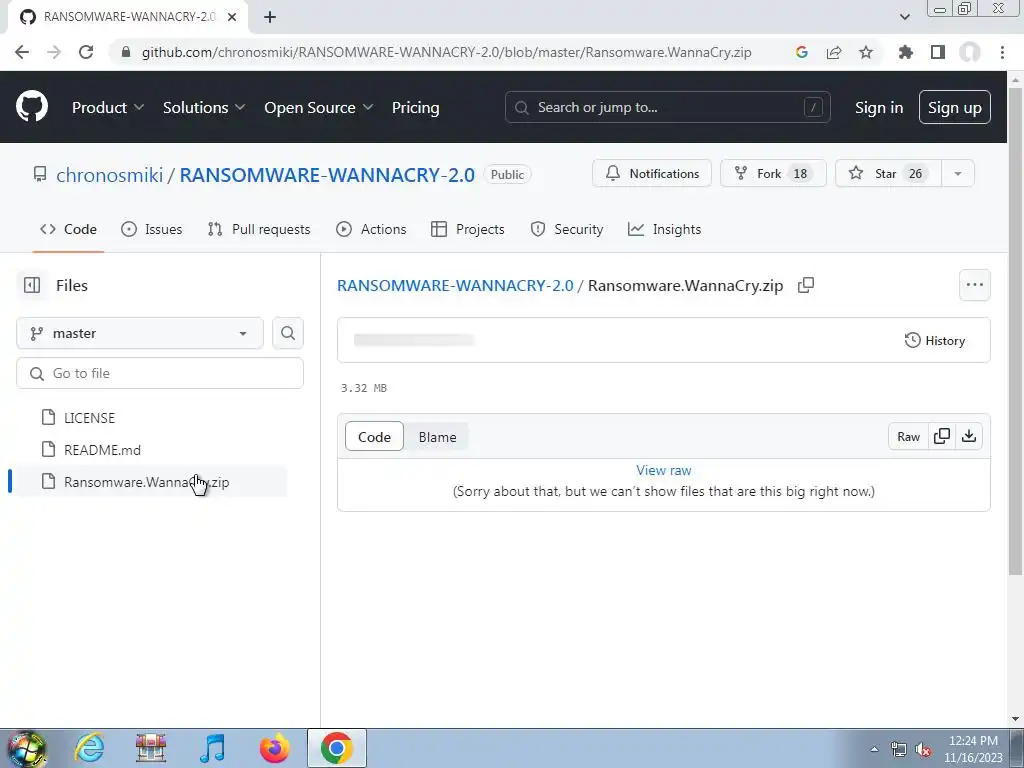The width and height of the screenshot is (1024, 768).
Task: Show hidden tray icons arrow
Action: point(874,749)
